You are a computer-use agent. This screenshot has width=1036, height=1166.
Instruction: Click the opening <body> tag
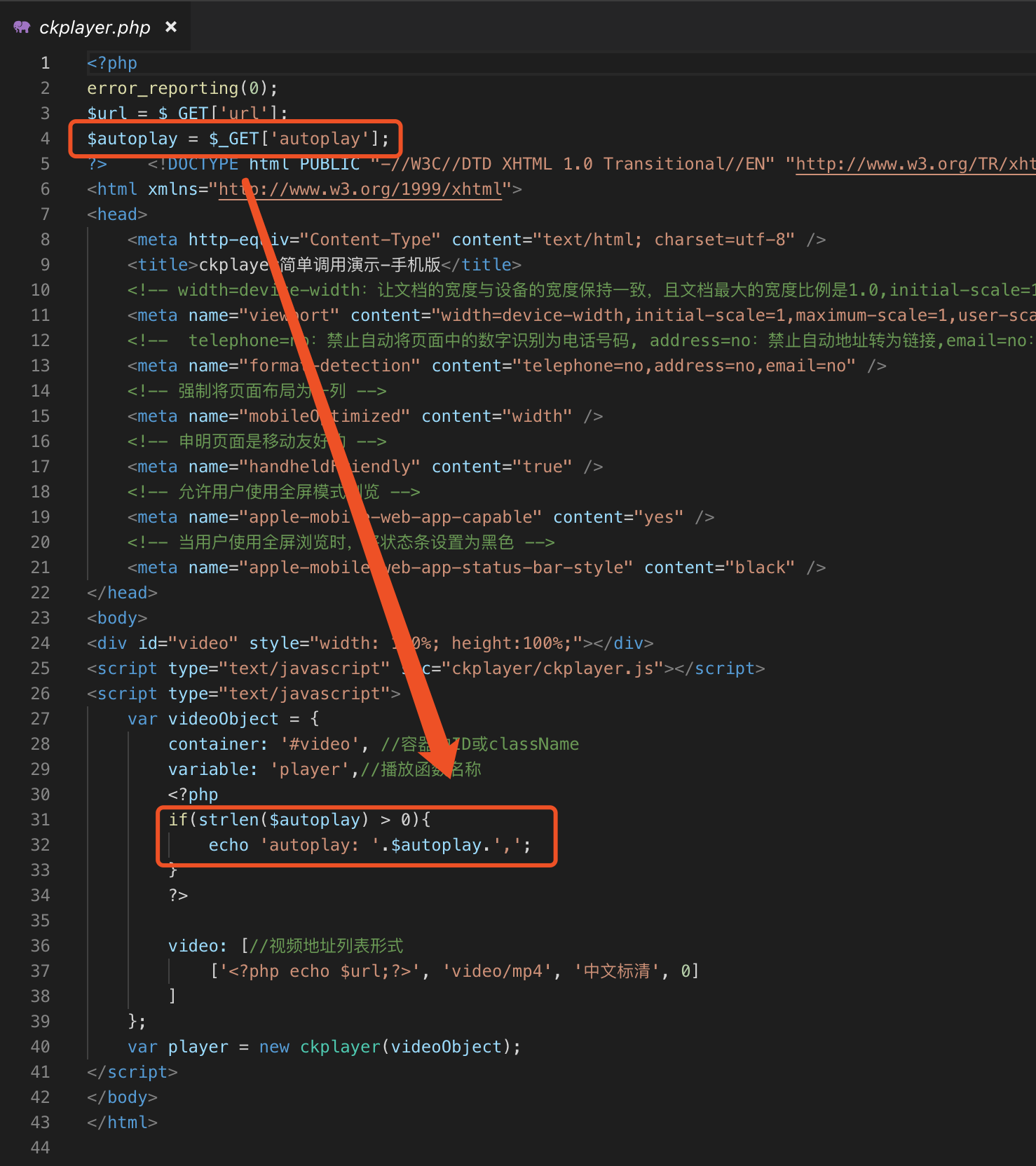pyautogui.click(x=117, y=618)
